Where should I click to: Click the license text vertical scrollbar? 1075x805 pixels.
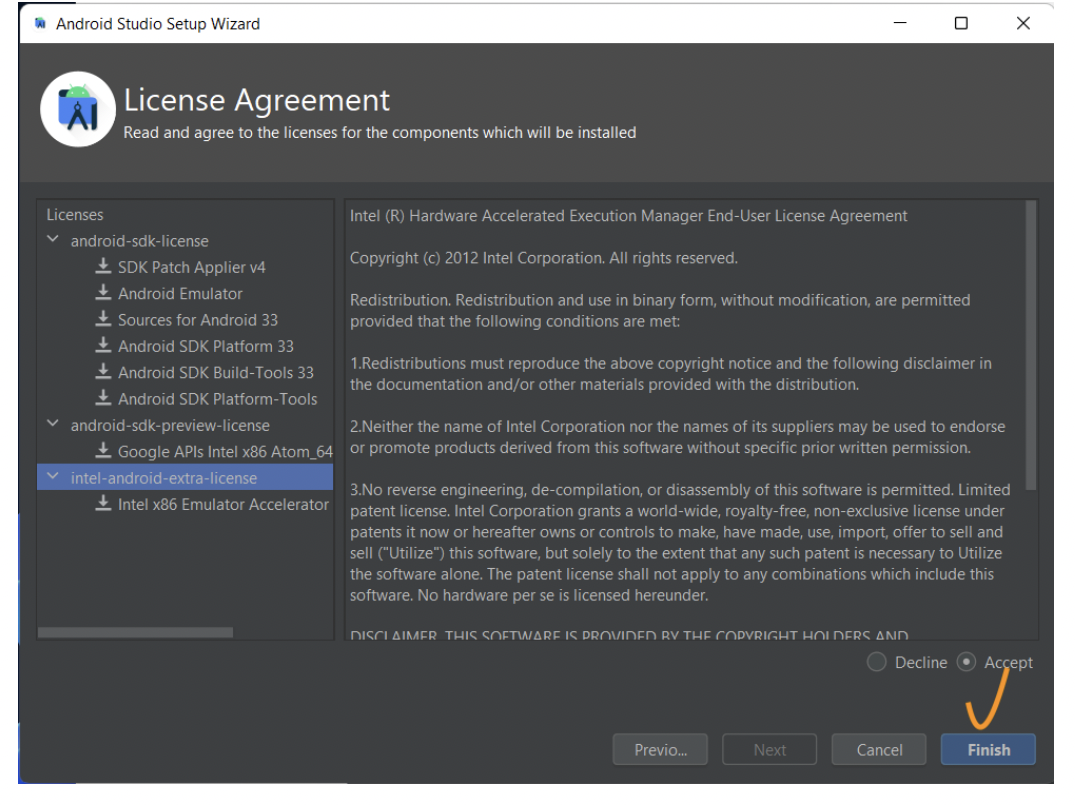coord(1030,346)
